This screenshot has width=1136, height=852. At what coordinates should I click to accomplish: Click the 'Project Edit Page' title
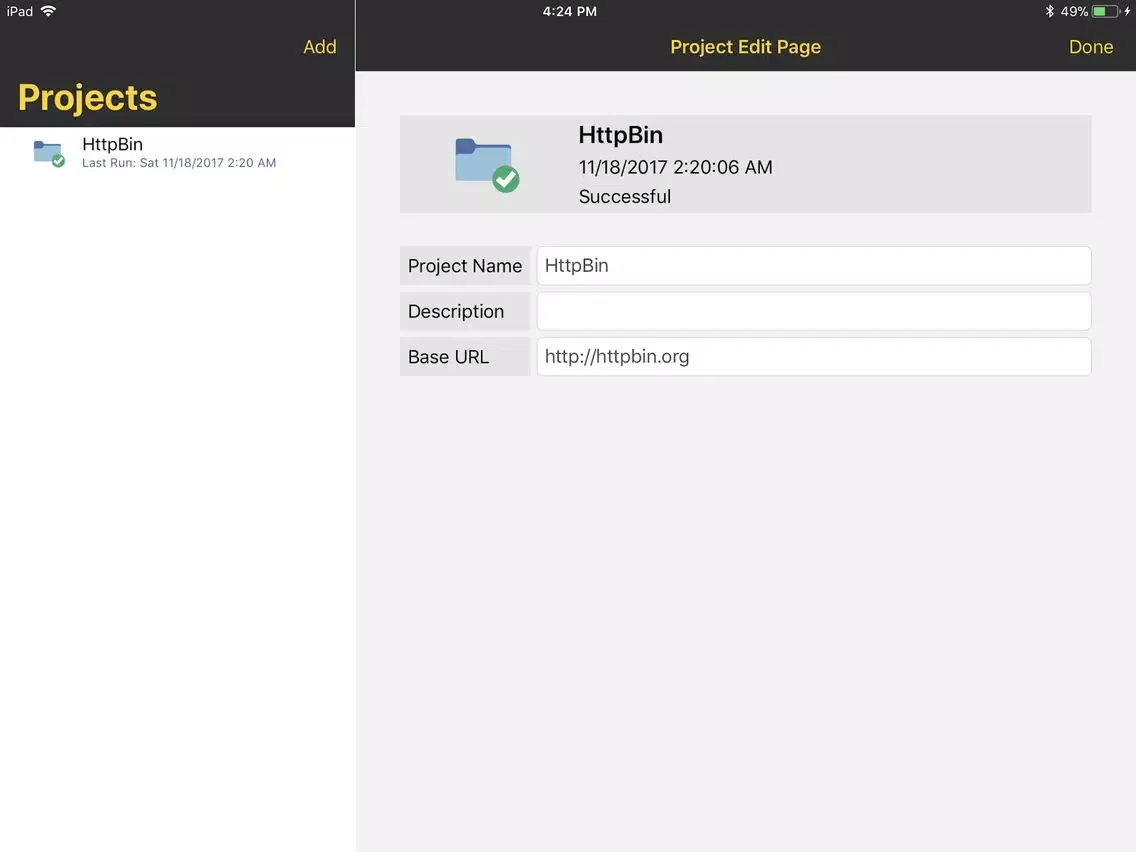click(745, 47)
